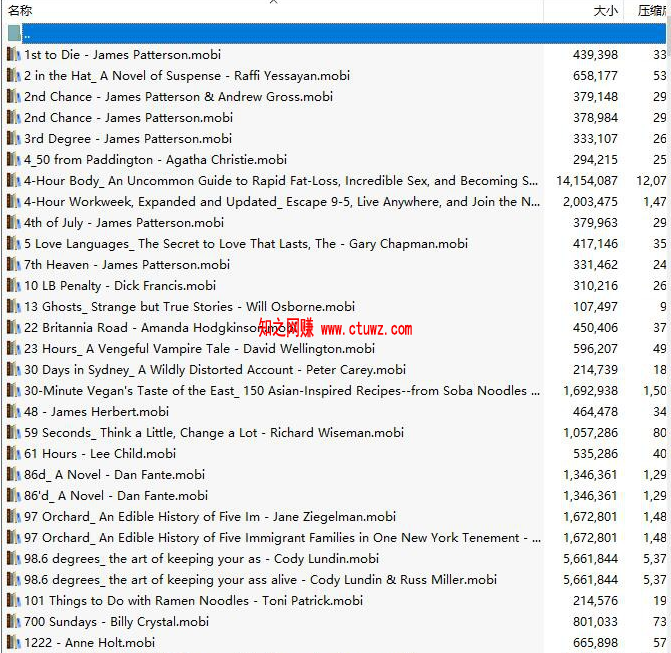Click the book icon of 22 Britannia Road

(13, 327)
